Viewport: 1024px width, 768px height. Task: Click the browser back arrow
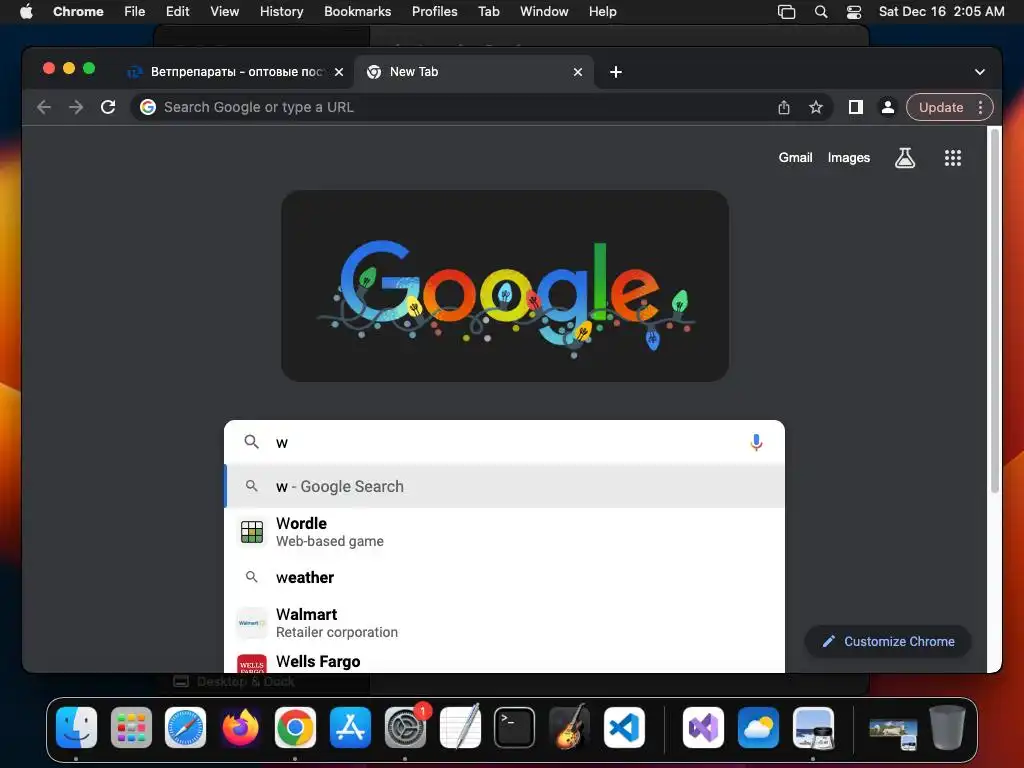click(x=44, y=107)
